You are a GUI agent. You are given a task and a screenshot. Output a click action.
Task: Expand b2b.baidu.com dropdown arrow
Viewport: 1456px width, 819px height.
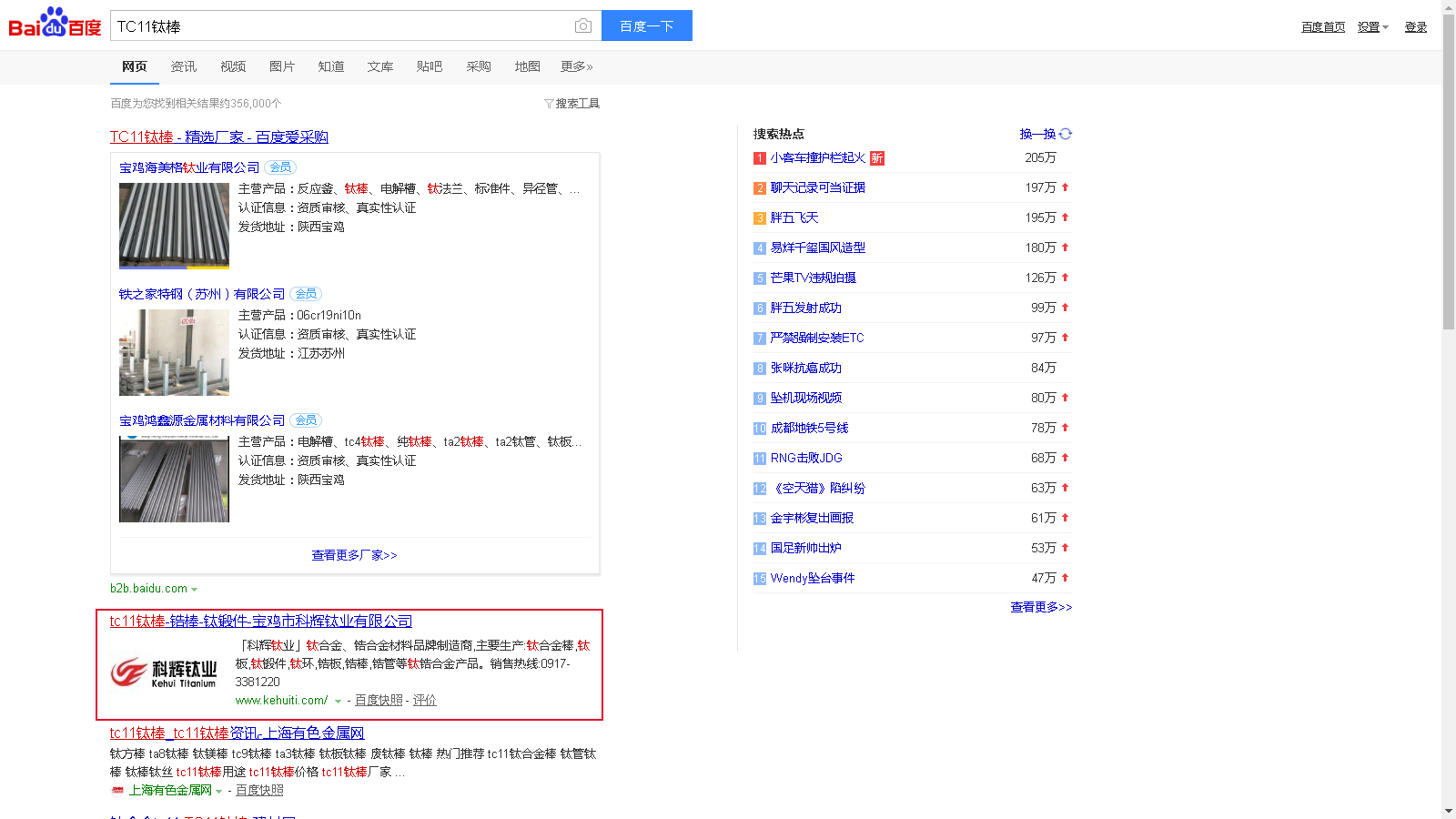point(195,590)
